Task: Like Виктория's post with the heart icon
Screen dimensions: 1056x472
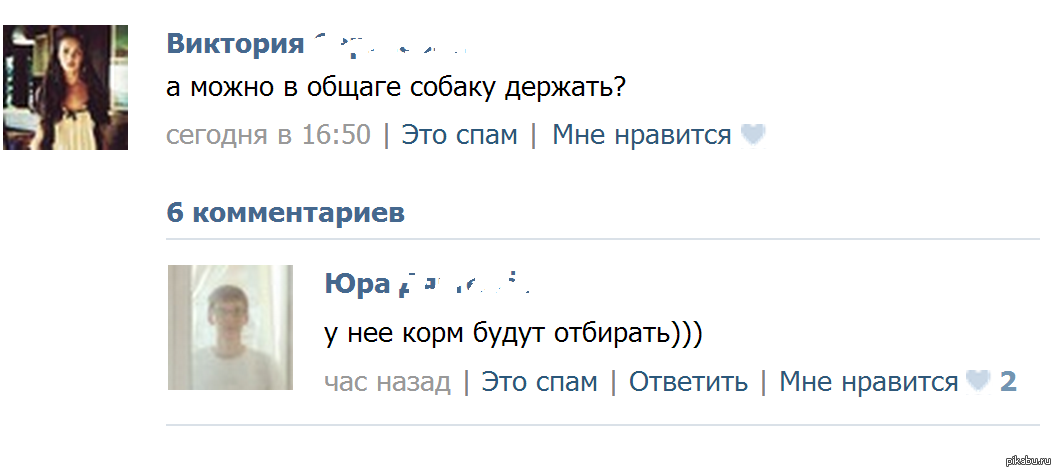Action: click(753, 135)
